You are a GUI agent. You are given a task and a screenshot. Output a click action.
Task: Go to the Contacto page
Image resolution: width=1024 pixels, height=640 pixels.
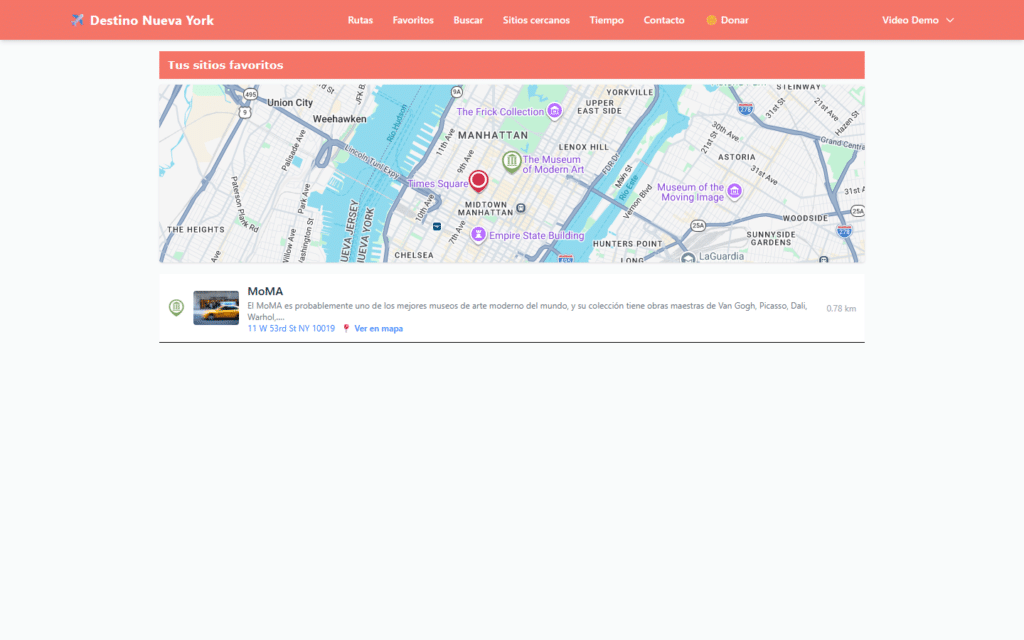(664, 19)
